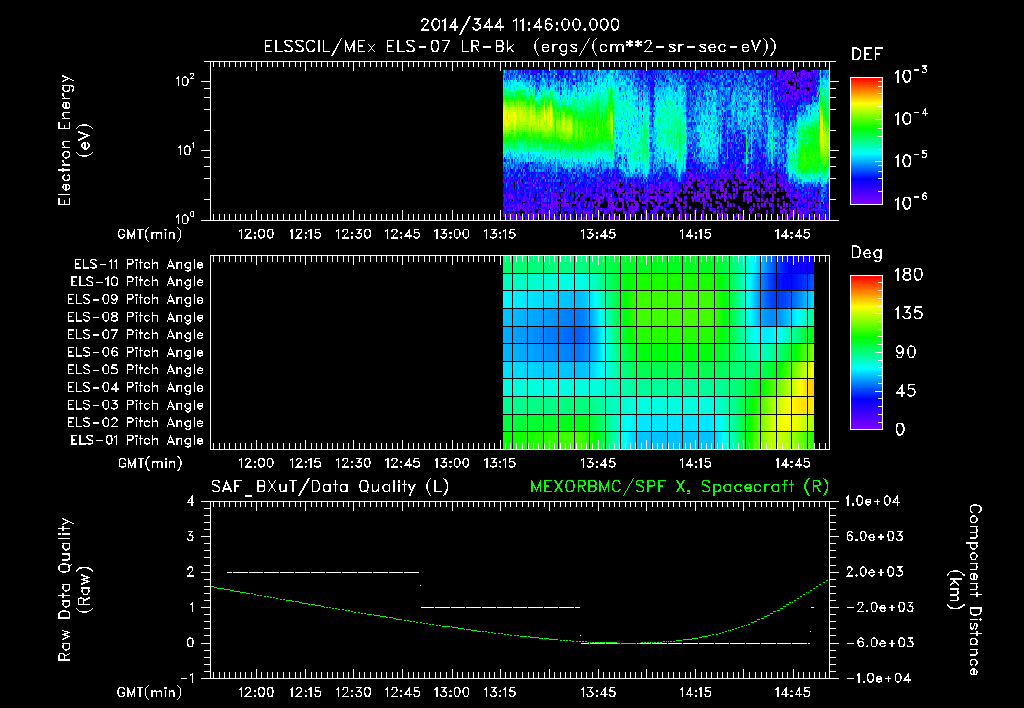Viewport: 1024px width, 708px height.
Task: Click the Deg pitch angle color bar
Action: coord(866,352)
